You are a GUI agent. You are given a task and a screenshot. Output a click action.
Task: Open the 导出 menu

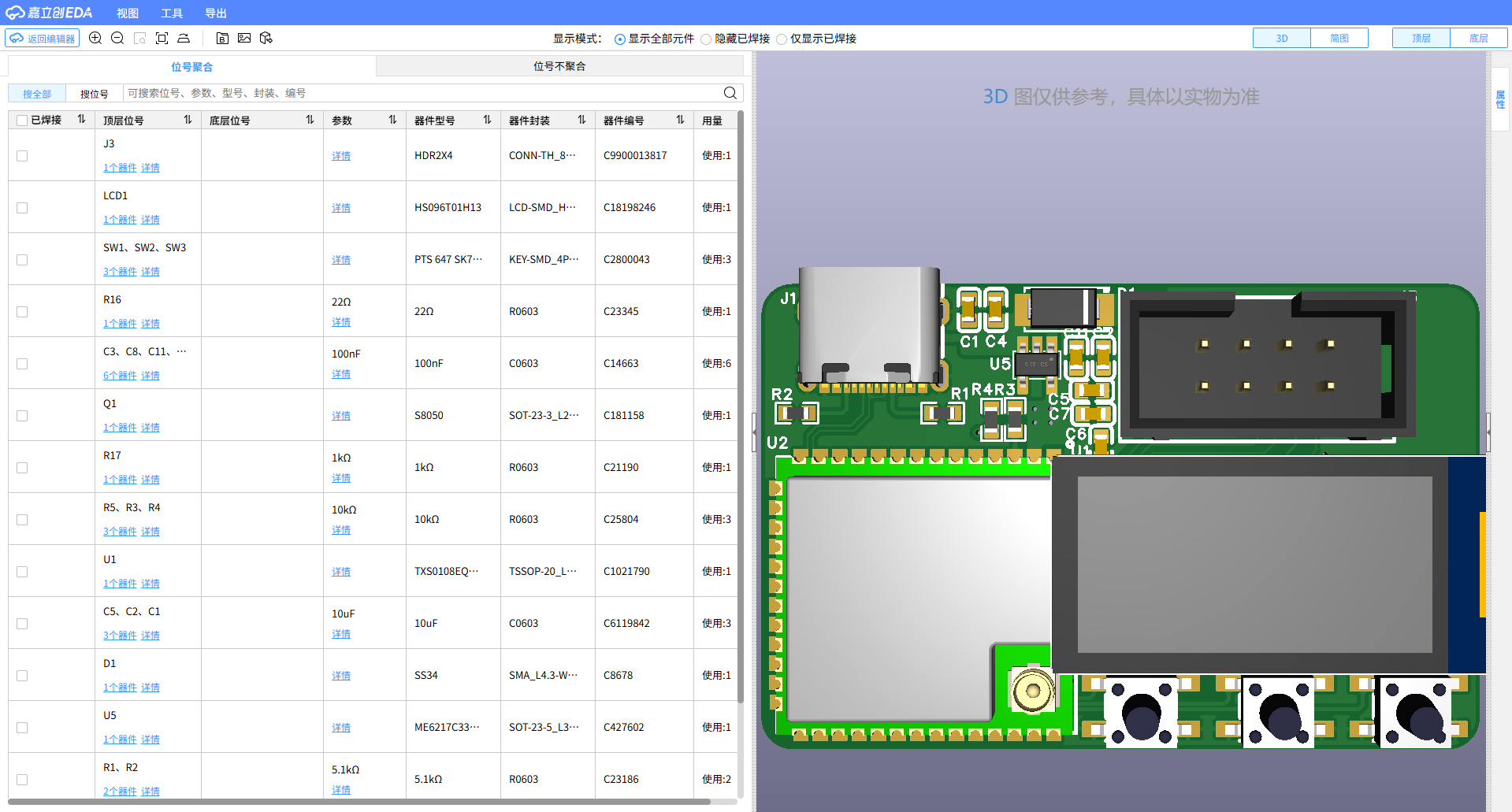pyautogui.click(x=216, y=13)
